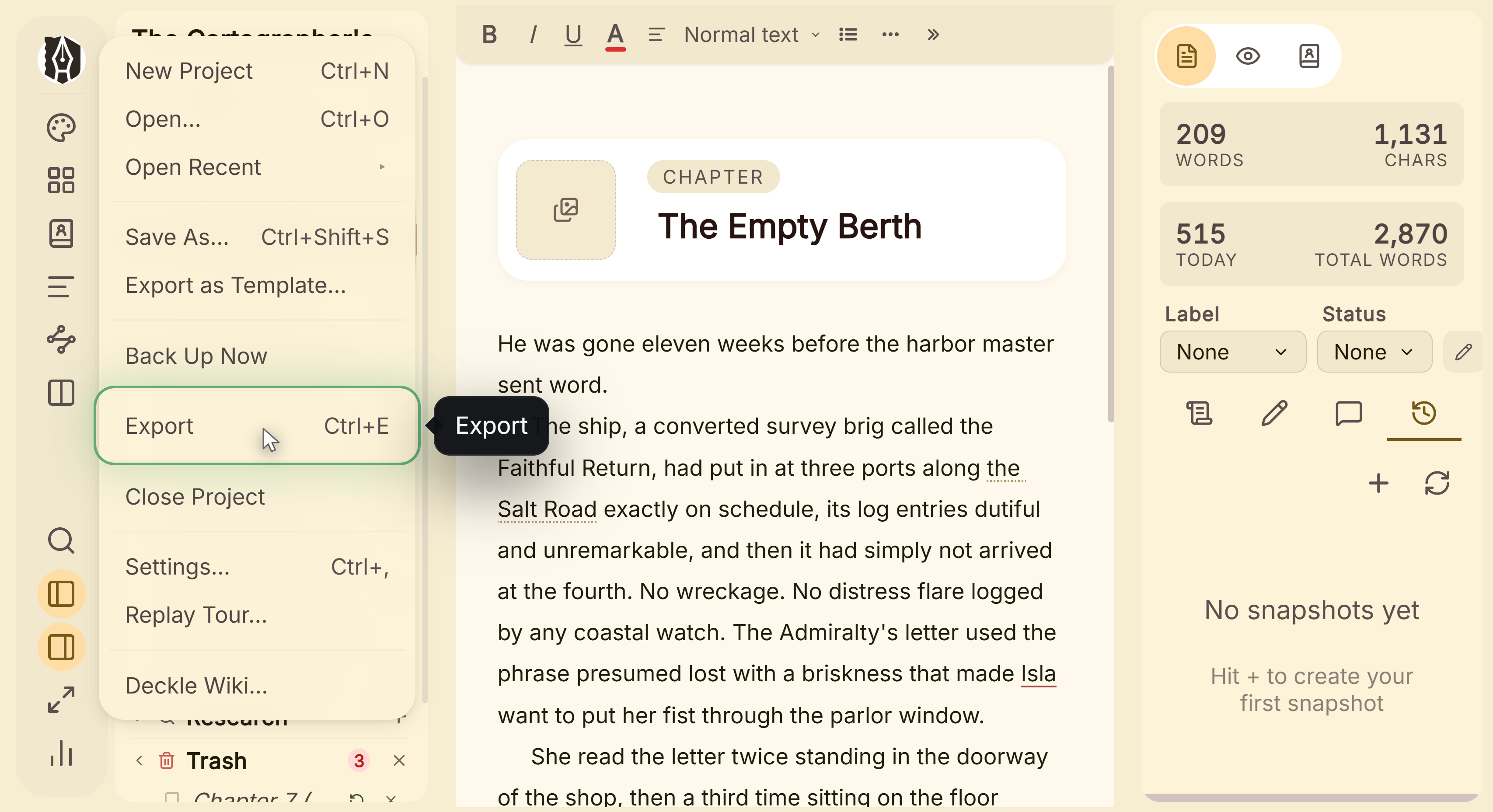Click the underlined word Isla in text
This screenshot has width=1493, height=812.
tap(1038, 674)
